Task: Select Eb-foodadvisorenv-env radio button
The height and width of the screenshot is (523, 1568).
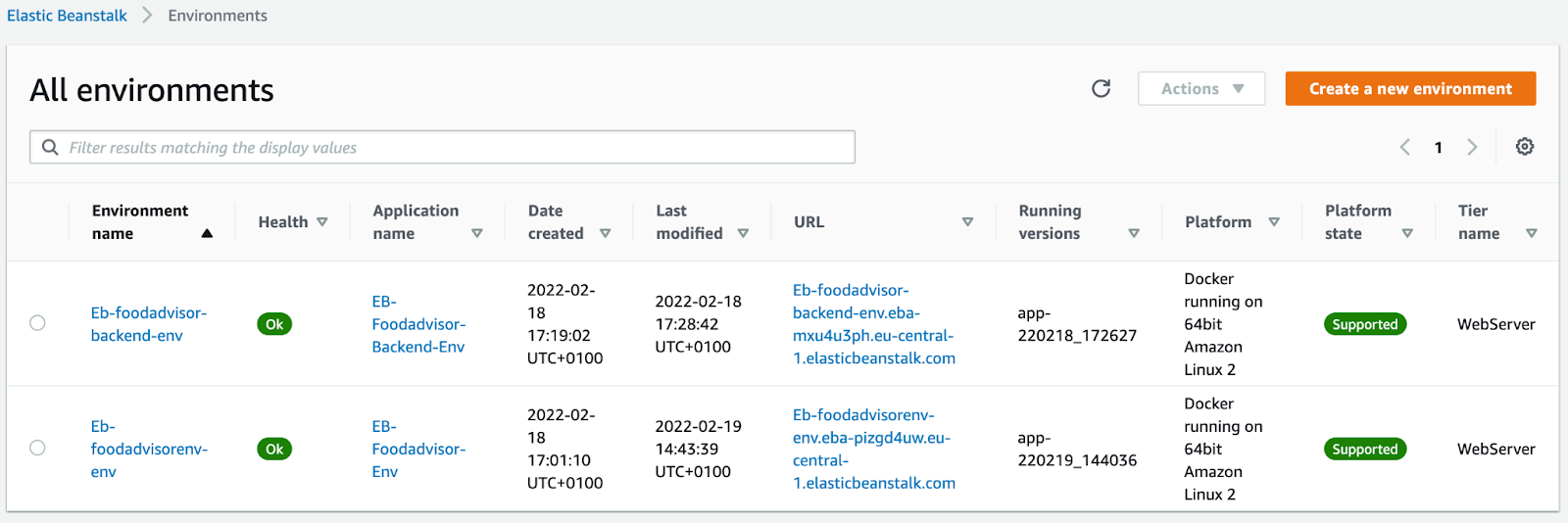Action: pos(37,448)
